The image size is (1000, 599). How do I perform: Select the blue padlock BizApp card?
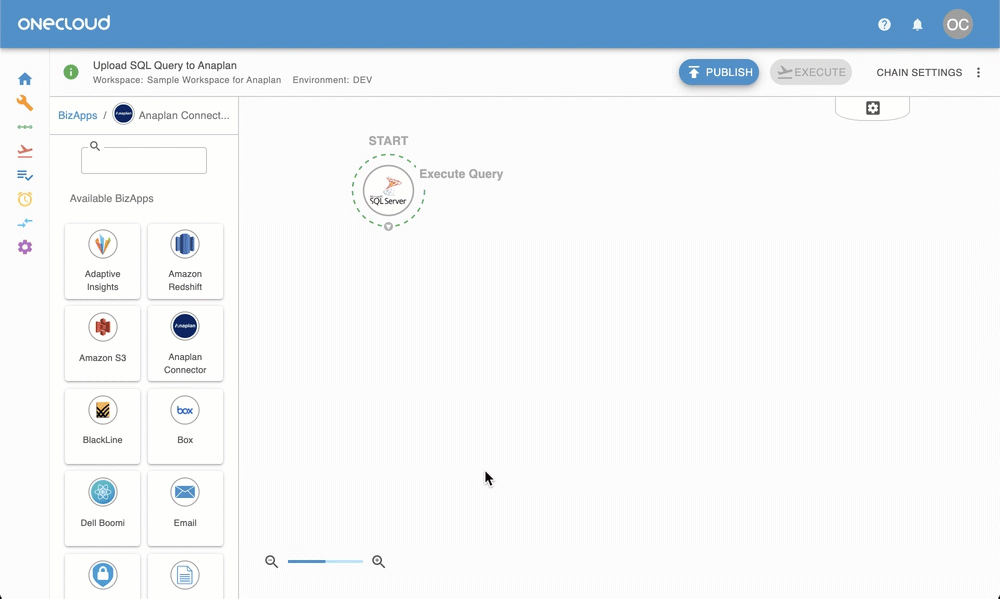tap(103, 576)
